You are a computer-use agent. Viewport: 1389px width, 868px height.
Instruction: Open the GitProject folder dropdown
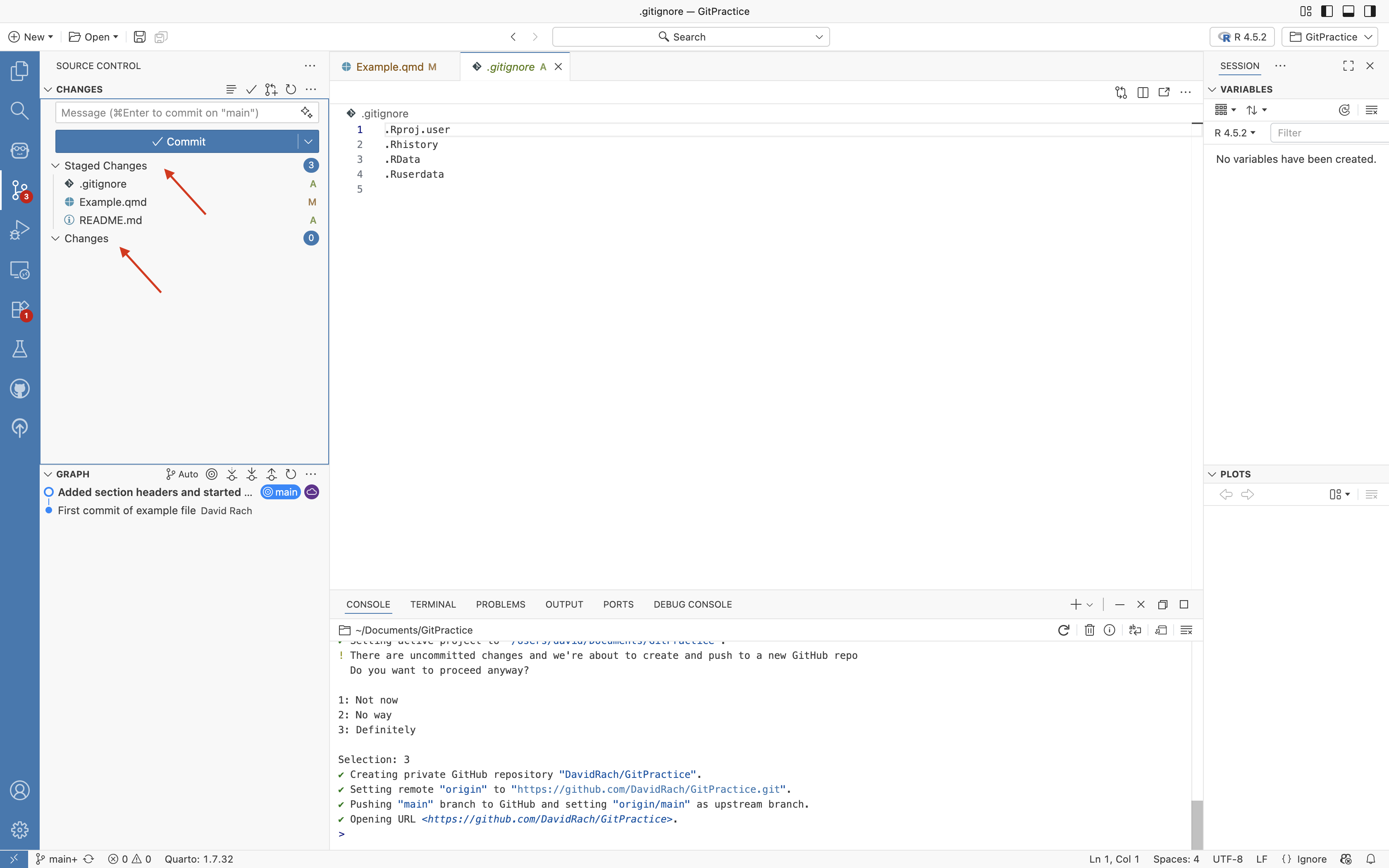[x=1330, y=37]
